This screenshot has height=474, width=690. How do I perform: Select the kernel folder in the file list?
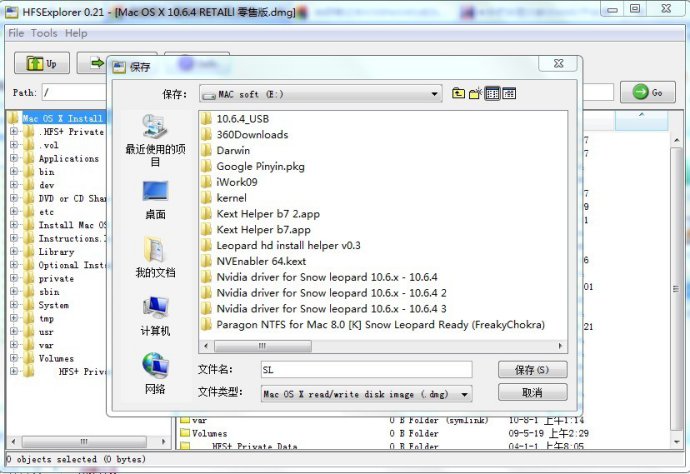[231, 198]
